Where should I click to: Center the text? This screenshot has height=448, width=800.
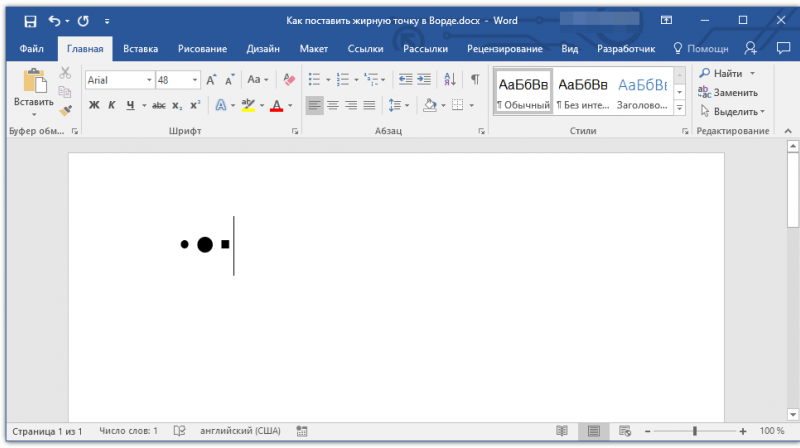coord(333,105)
